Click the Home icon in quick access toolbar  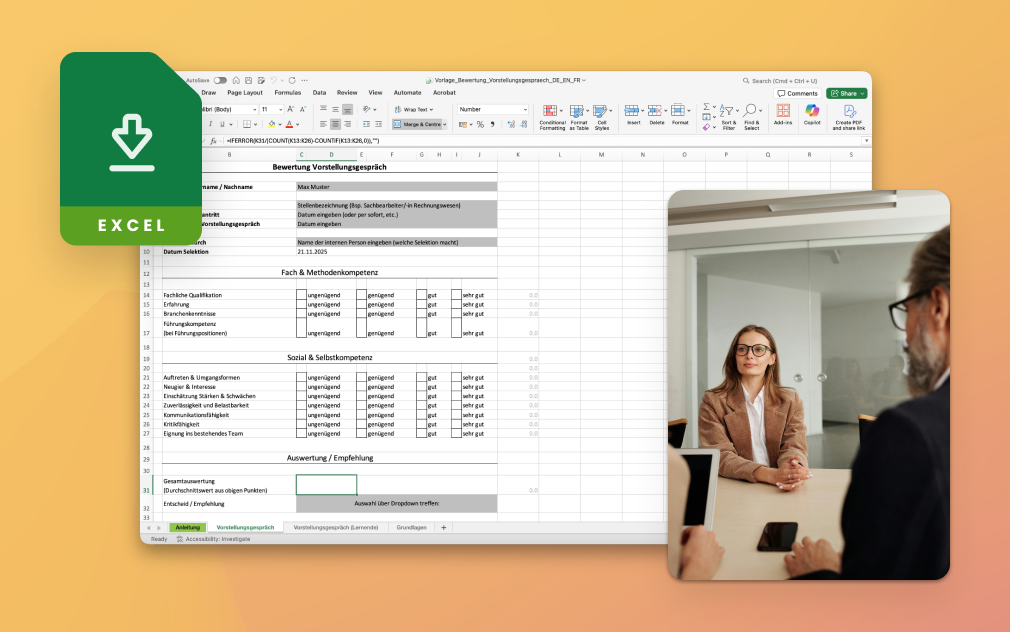pos(236,81)
